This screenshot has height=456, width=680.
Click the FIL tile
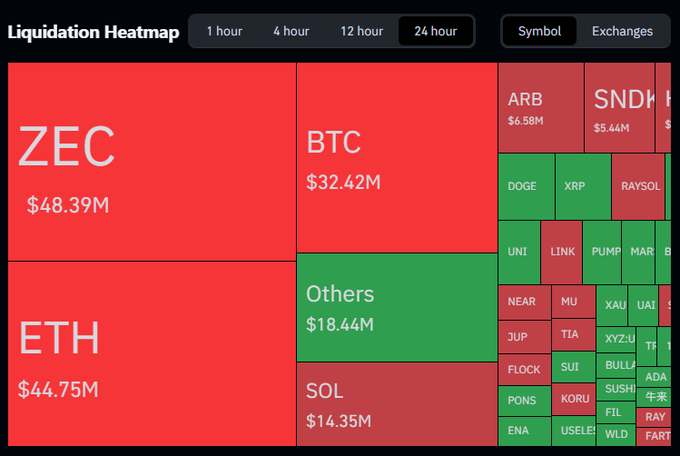click(616, 412)
